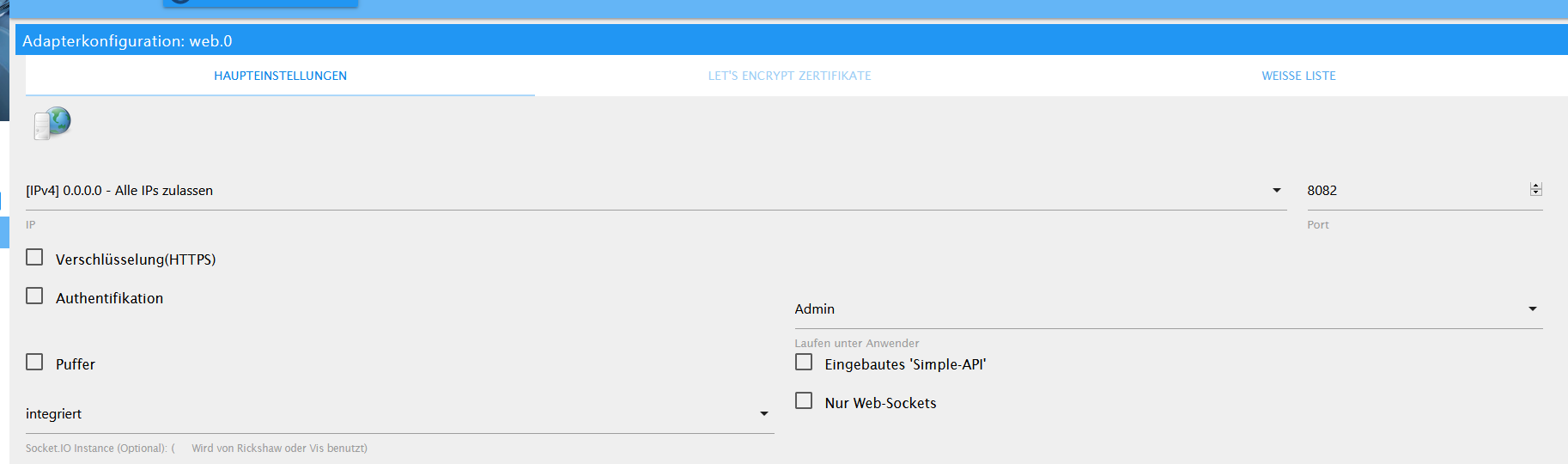Click the 'Adapterkonfiguration: web.0' title bar

pos(792,40)
